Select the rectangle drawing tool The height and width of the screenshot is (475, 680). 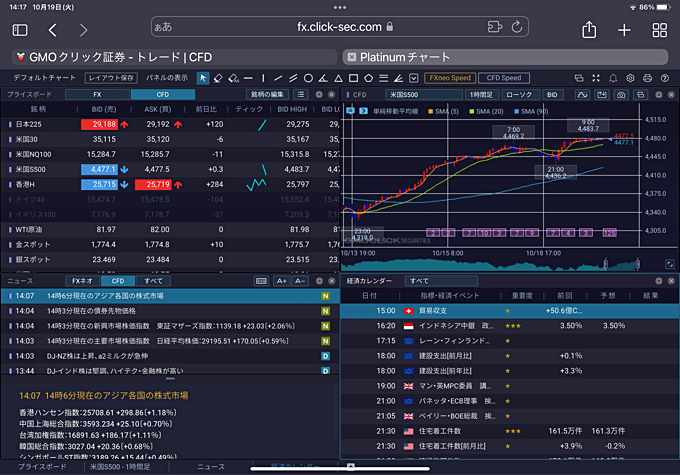[353, 78]
